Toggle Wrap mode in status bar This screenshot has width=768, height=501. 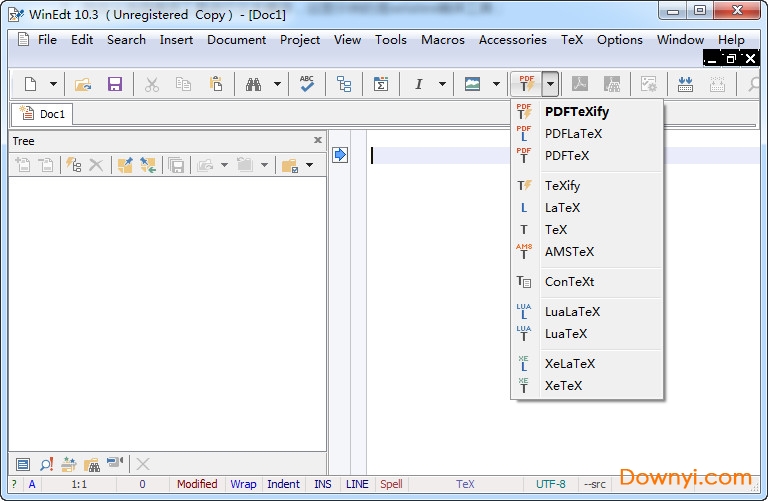tap(243, 484)
